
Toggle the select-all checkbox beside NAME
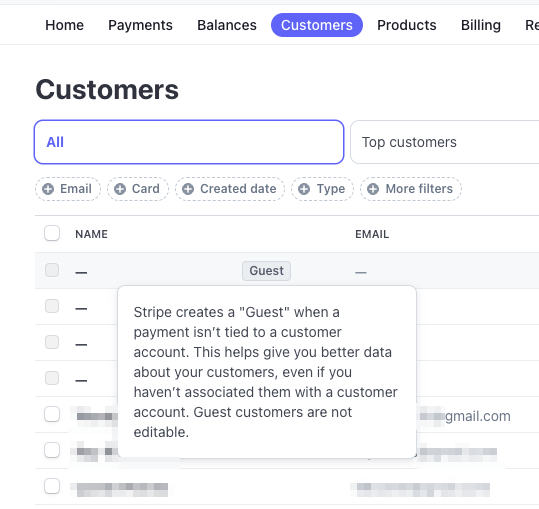tap(52, 233)
